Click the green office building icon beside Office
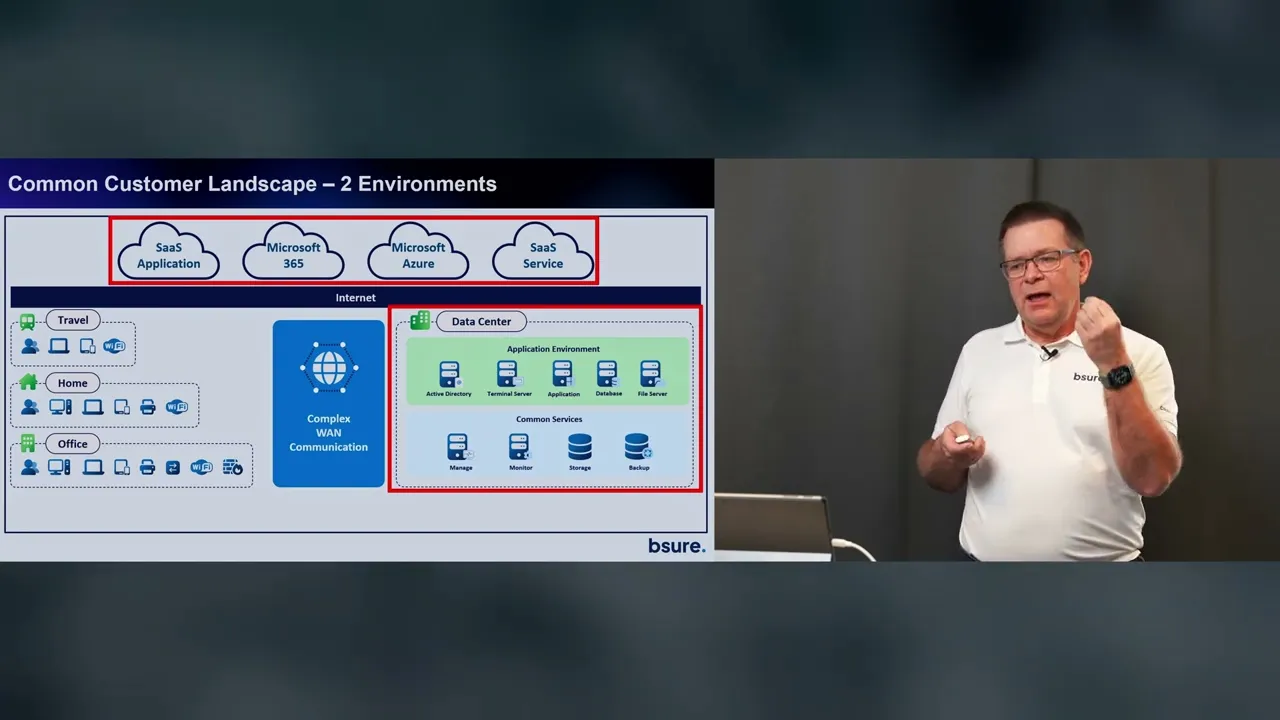Screen dimensions: 1280x720 [28, 443]
